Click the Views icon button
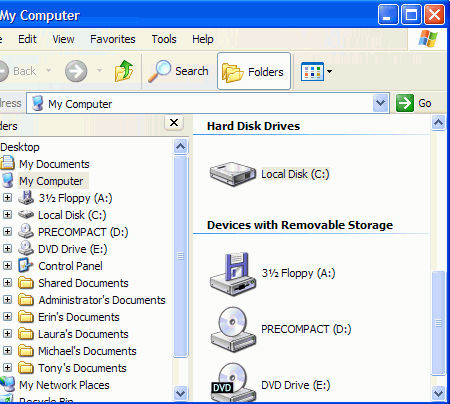The height and width of the screenshot is (404, 450). pos(312,71)
